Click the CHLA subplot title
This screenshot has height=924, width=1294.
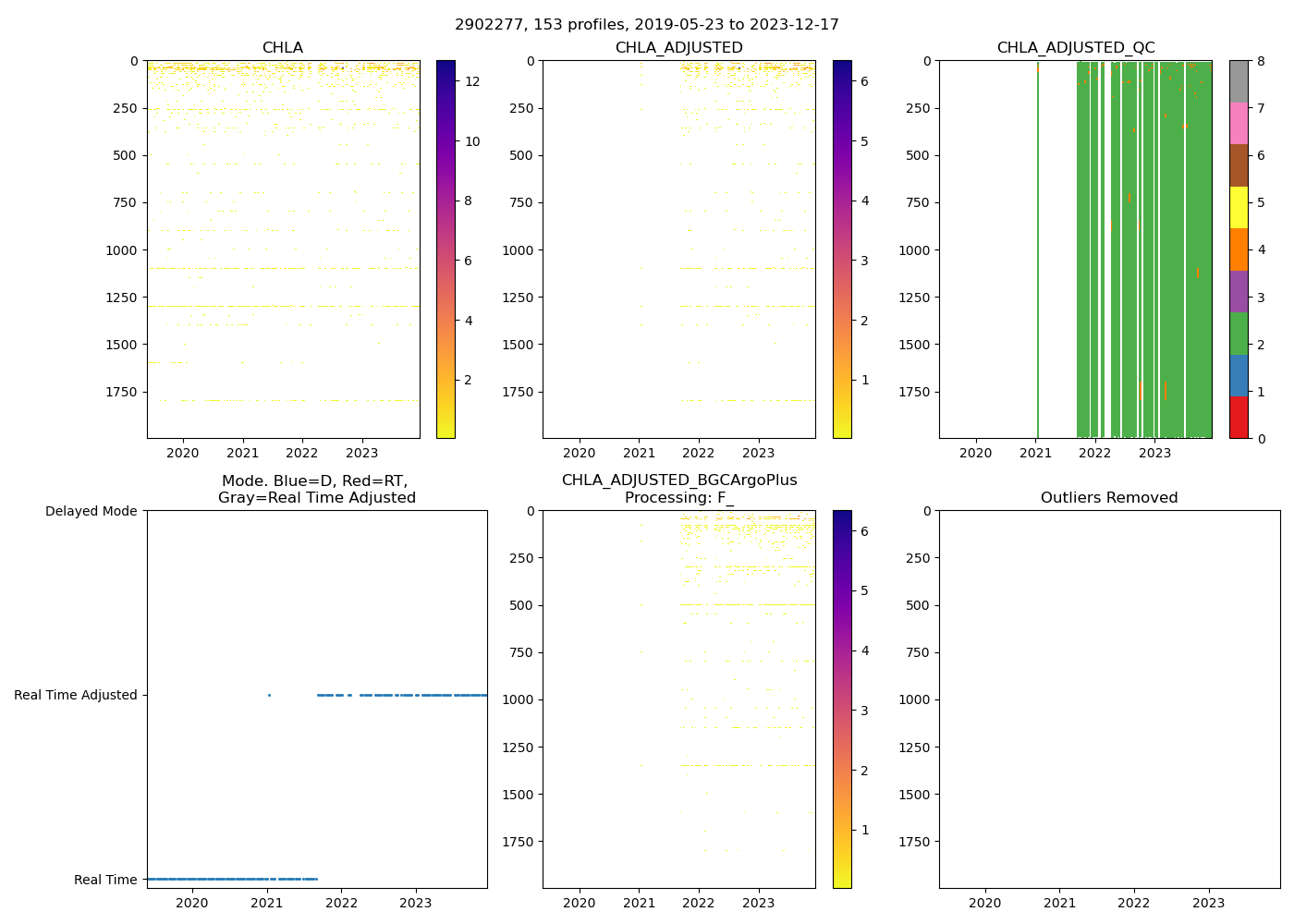tap(282, 48)
